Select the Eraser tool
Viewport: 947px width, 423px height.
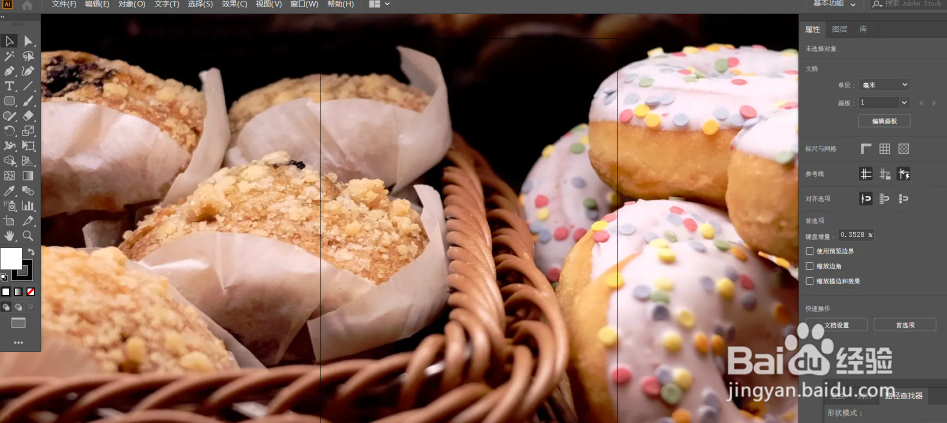(x=28, y=116)
